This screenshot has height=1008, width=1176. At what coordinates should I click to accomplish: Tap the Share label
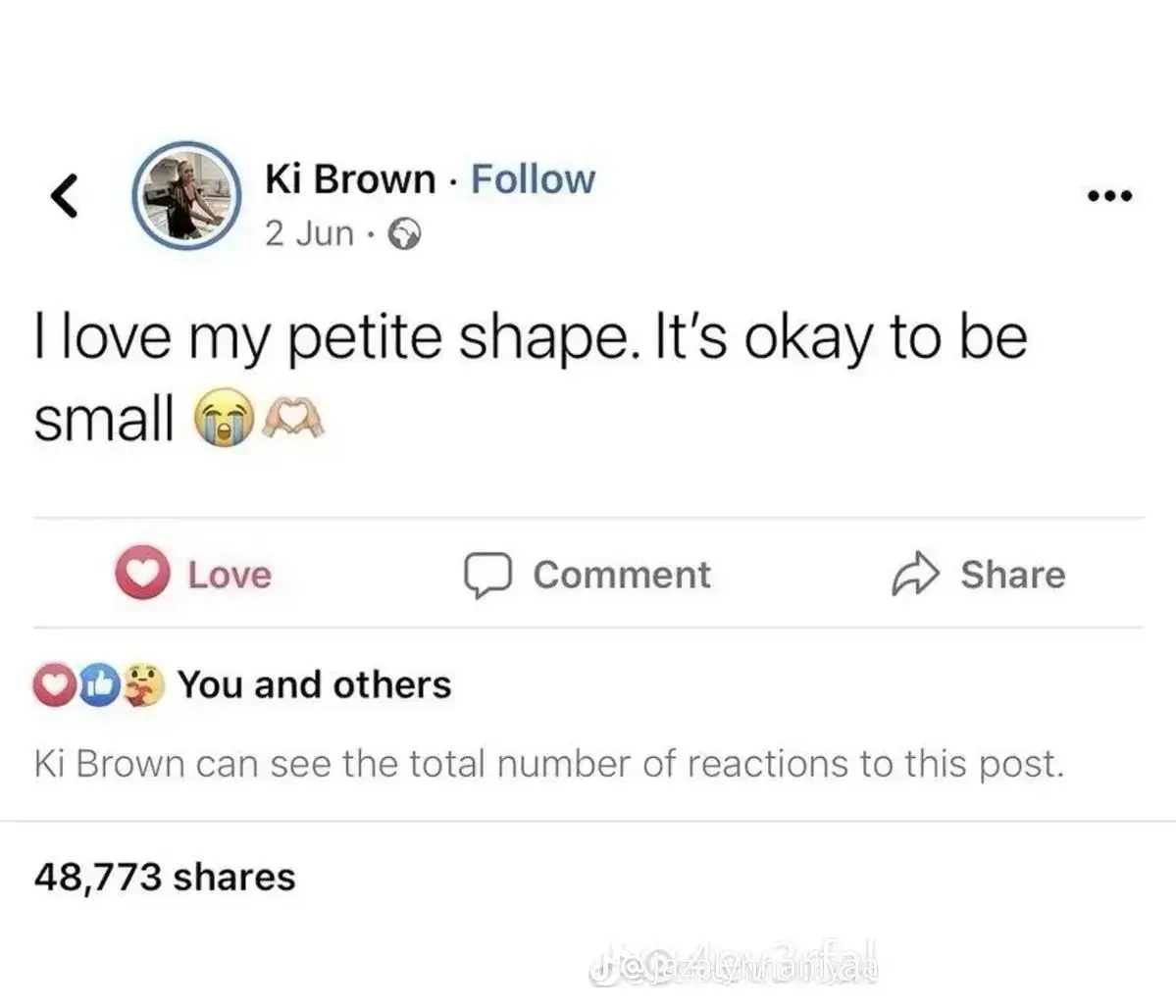pos(1013,576)
